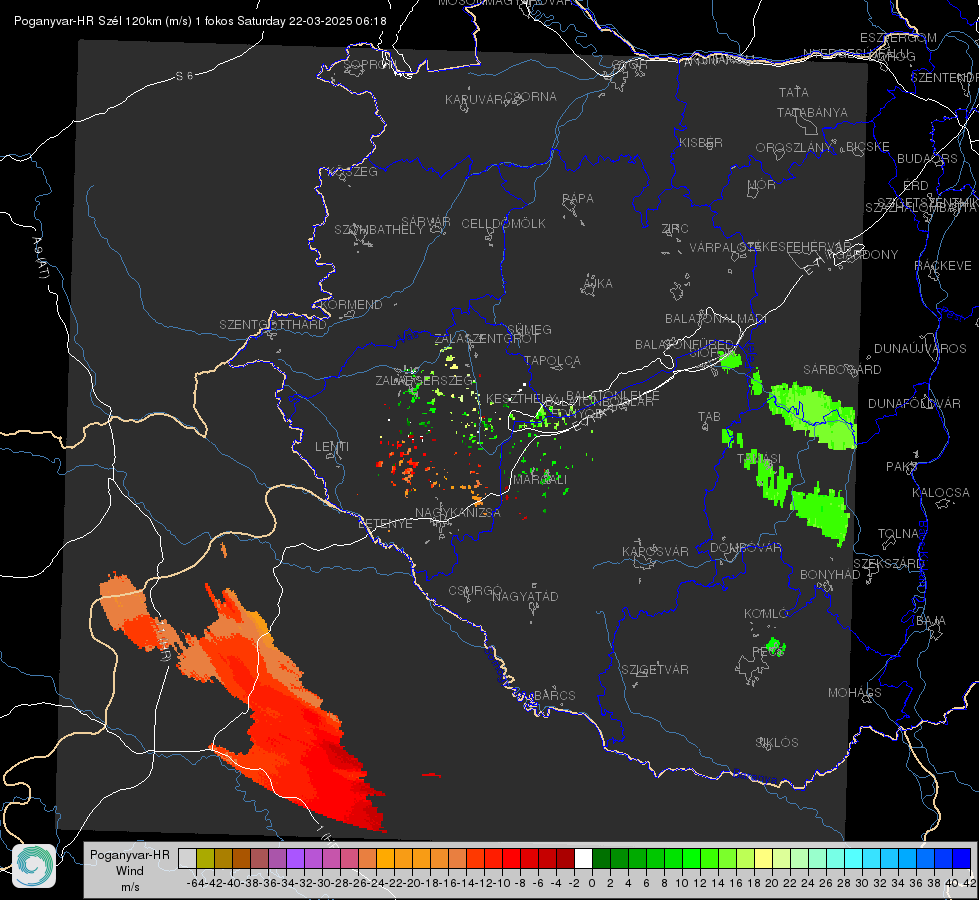Click the KORMEND city label

(352, 304)
